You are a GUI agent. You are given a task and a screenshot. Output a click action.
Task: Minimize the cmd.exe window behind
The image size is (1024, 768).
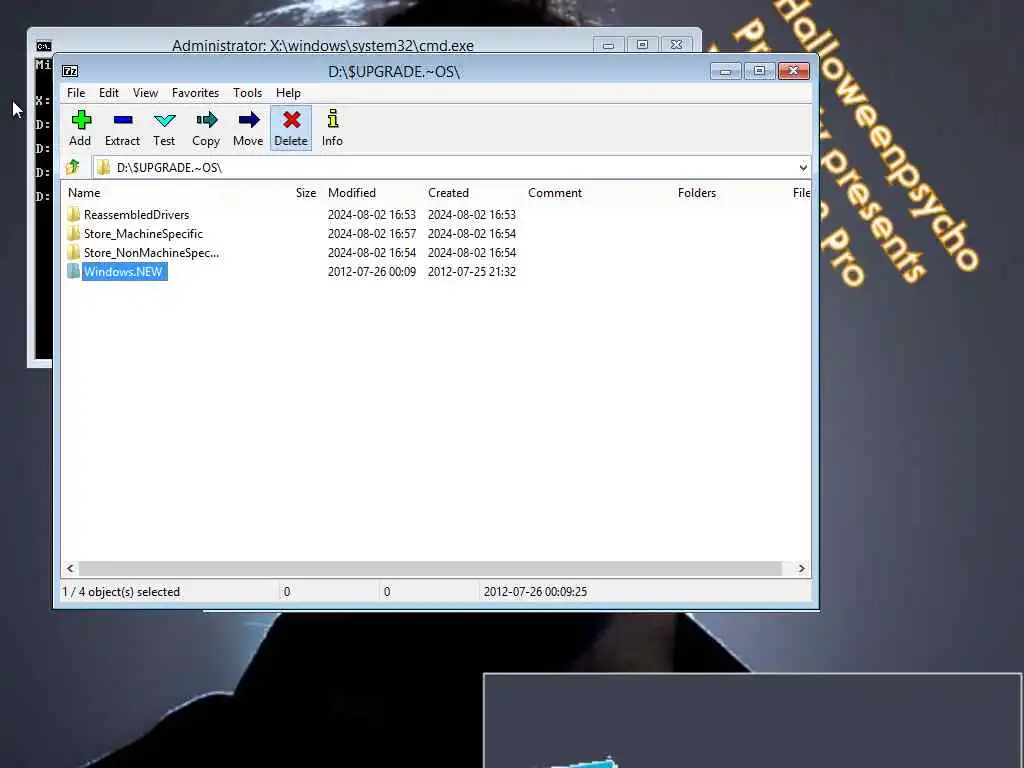[608, 45]
